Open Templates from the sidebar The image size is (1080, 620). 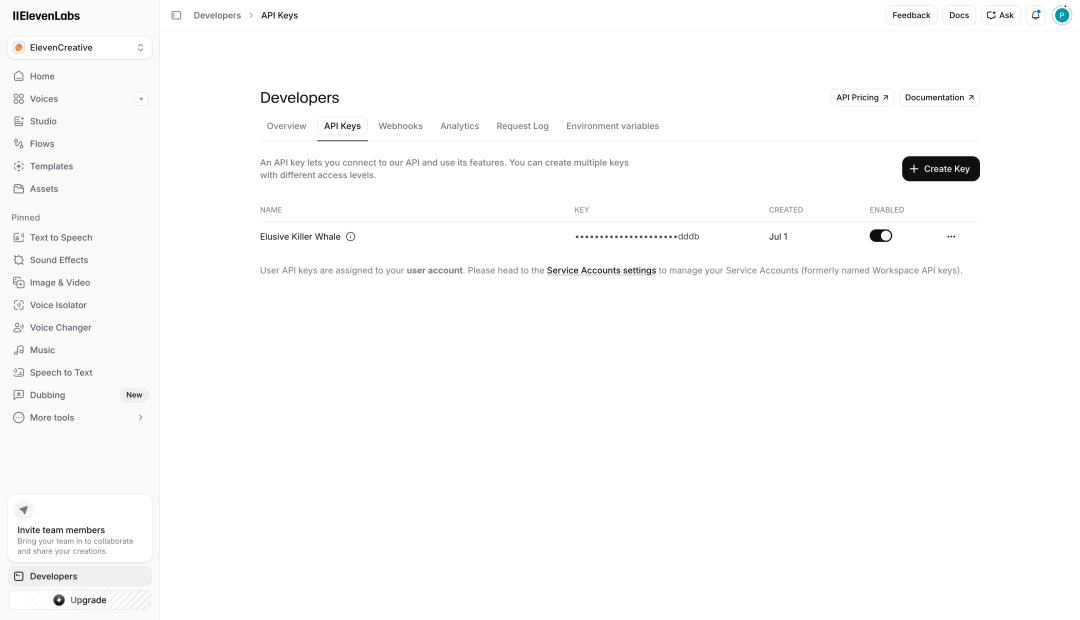80,167
